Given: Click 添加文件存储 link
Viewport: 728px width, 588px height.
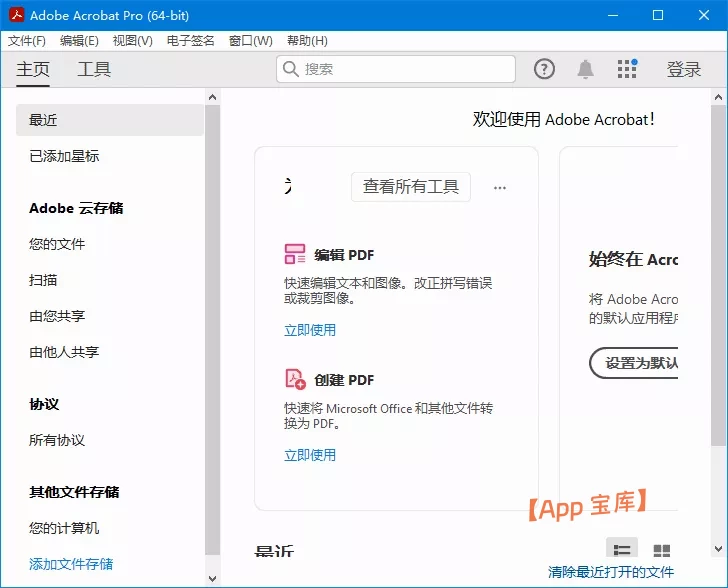Looking at the screenshot, I should (71, 564).
